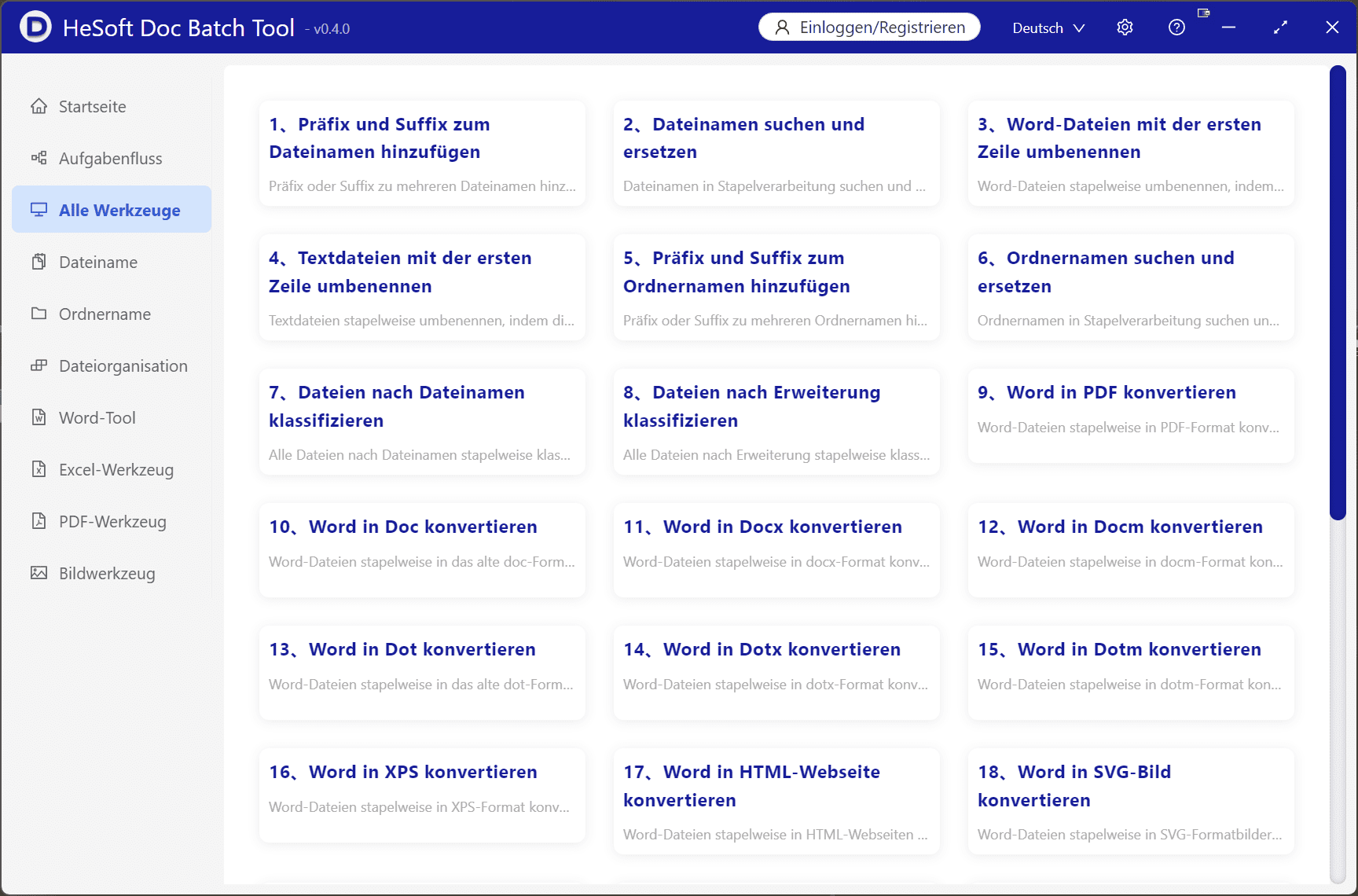The width and height of the screenshot is (1358, 896).
Task: Go to Startseite in sidebar
Action: coord(112,106)
